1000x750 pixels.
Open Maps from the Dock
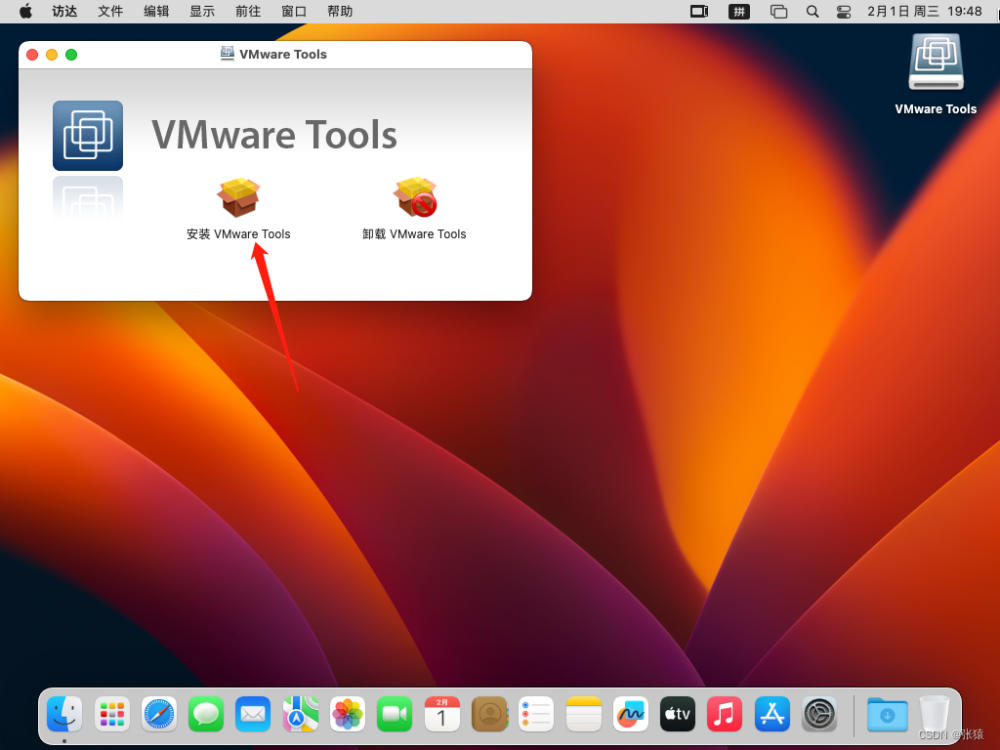(x=300, y=714)
